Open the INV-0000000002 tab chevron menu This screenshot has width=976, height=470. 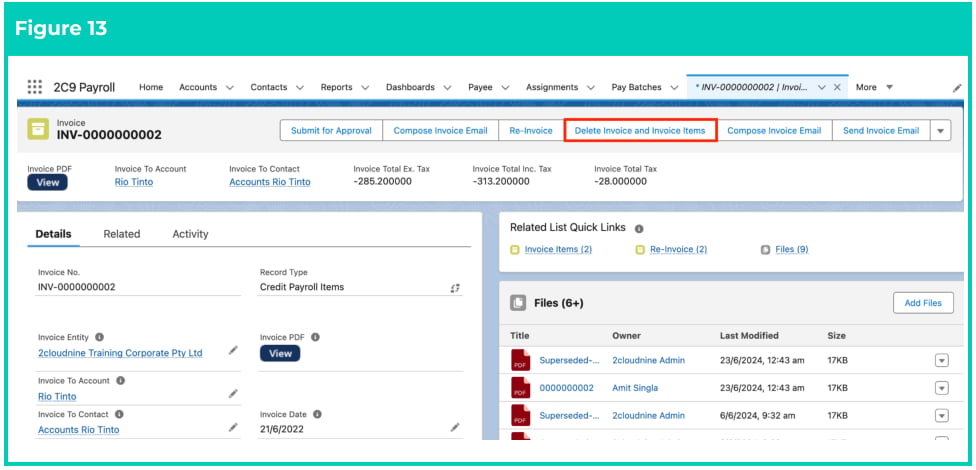click(822, 88)
